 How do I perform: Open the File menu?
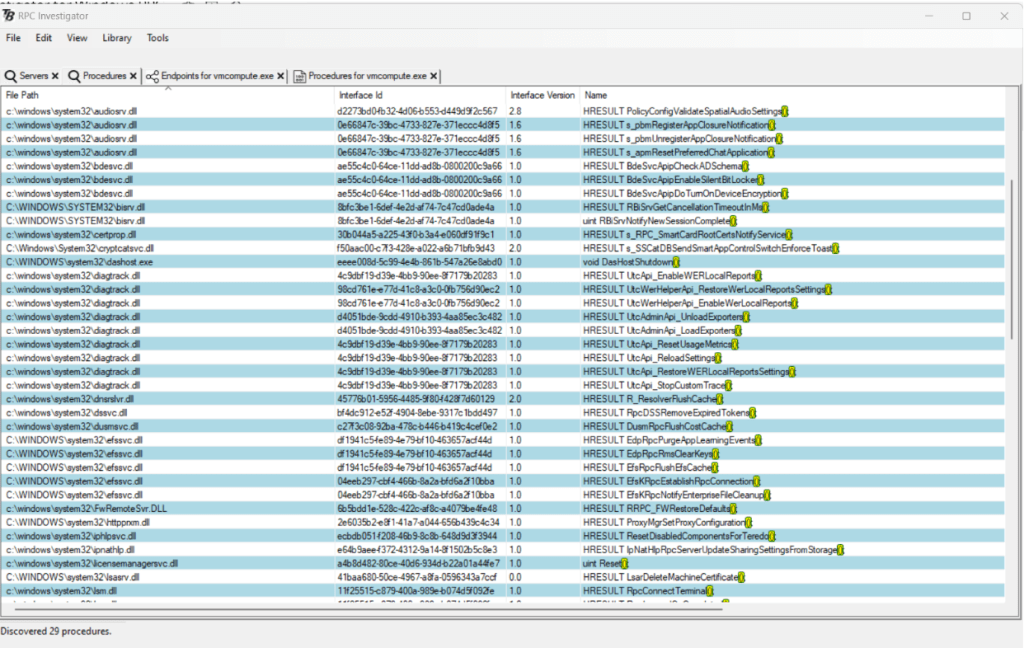click(13, 38)
